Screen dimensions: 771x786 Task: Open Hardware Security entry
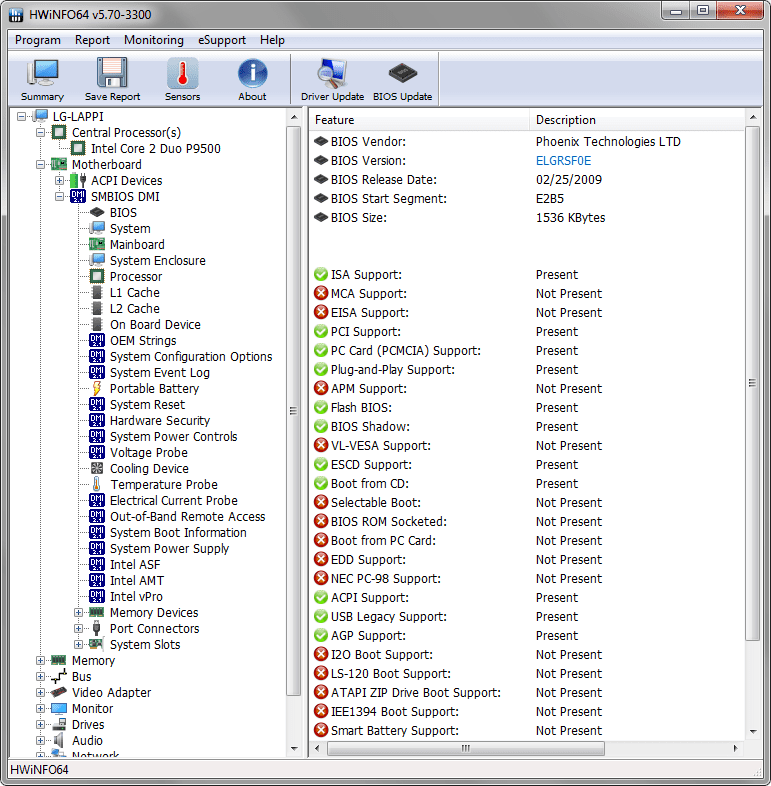click(159, 421)
